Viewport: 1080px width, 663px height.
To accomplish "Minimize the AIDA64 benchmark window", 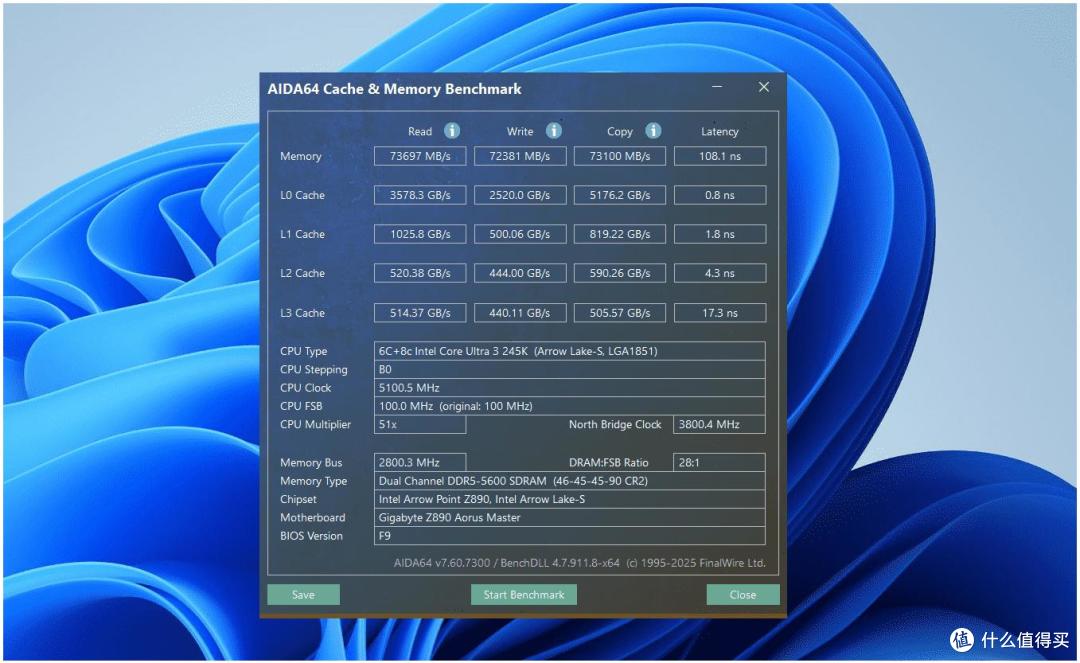I will (717, 87).
